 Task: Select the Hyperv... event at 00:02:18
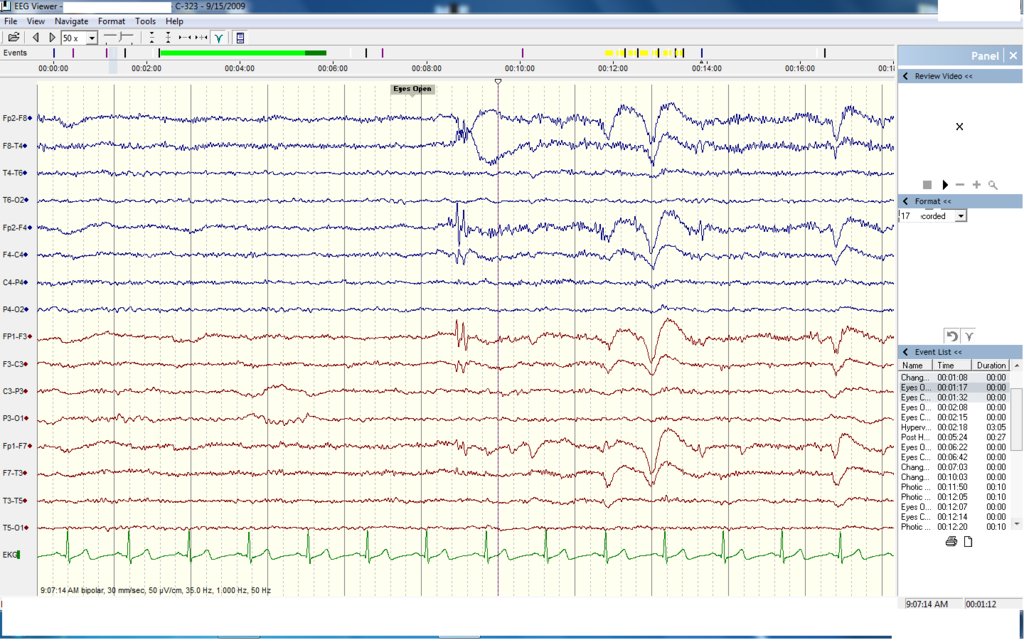[915, 427]
